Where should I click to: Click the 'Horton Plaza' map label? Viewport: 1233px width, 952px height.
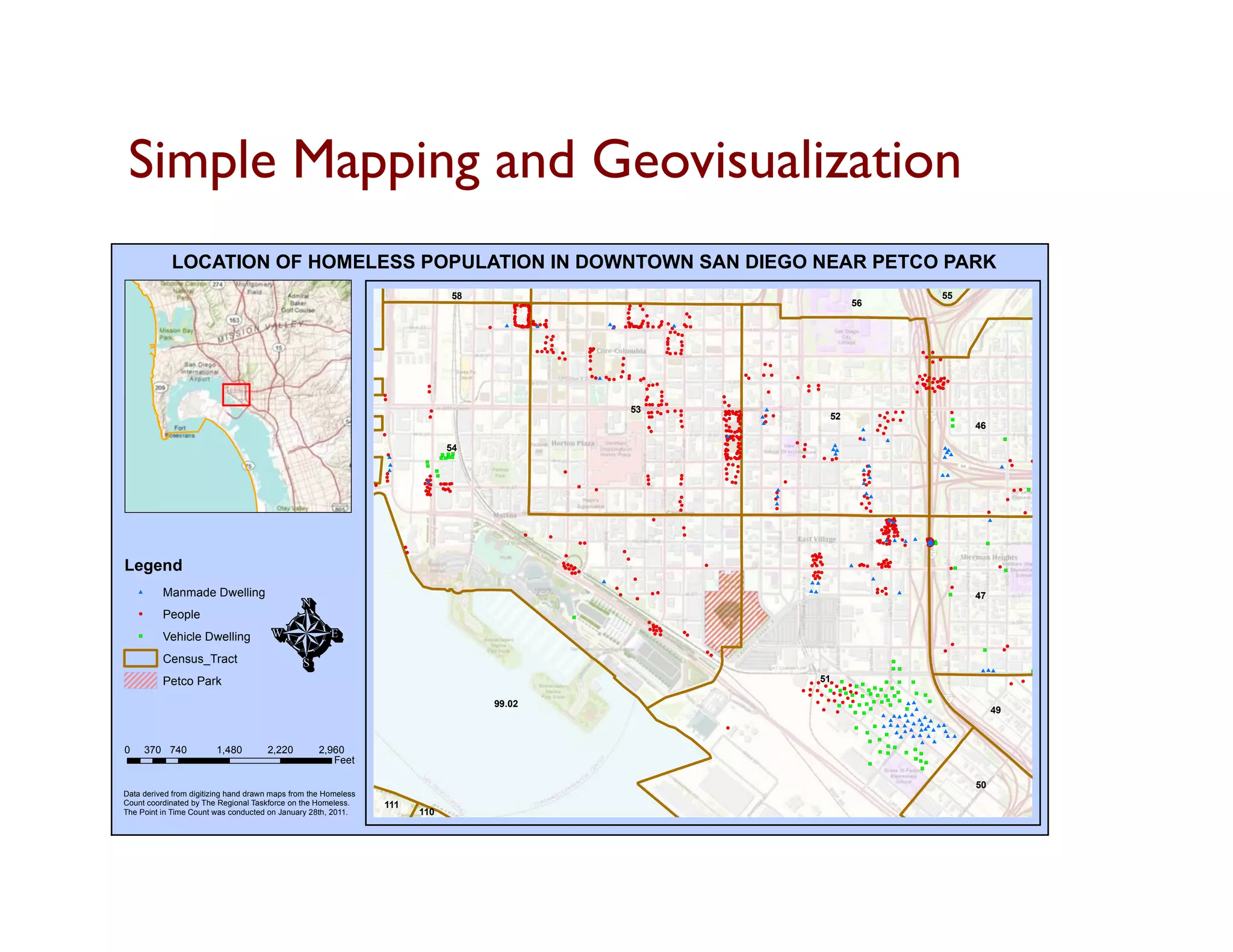coord(573,443)
